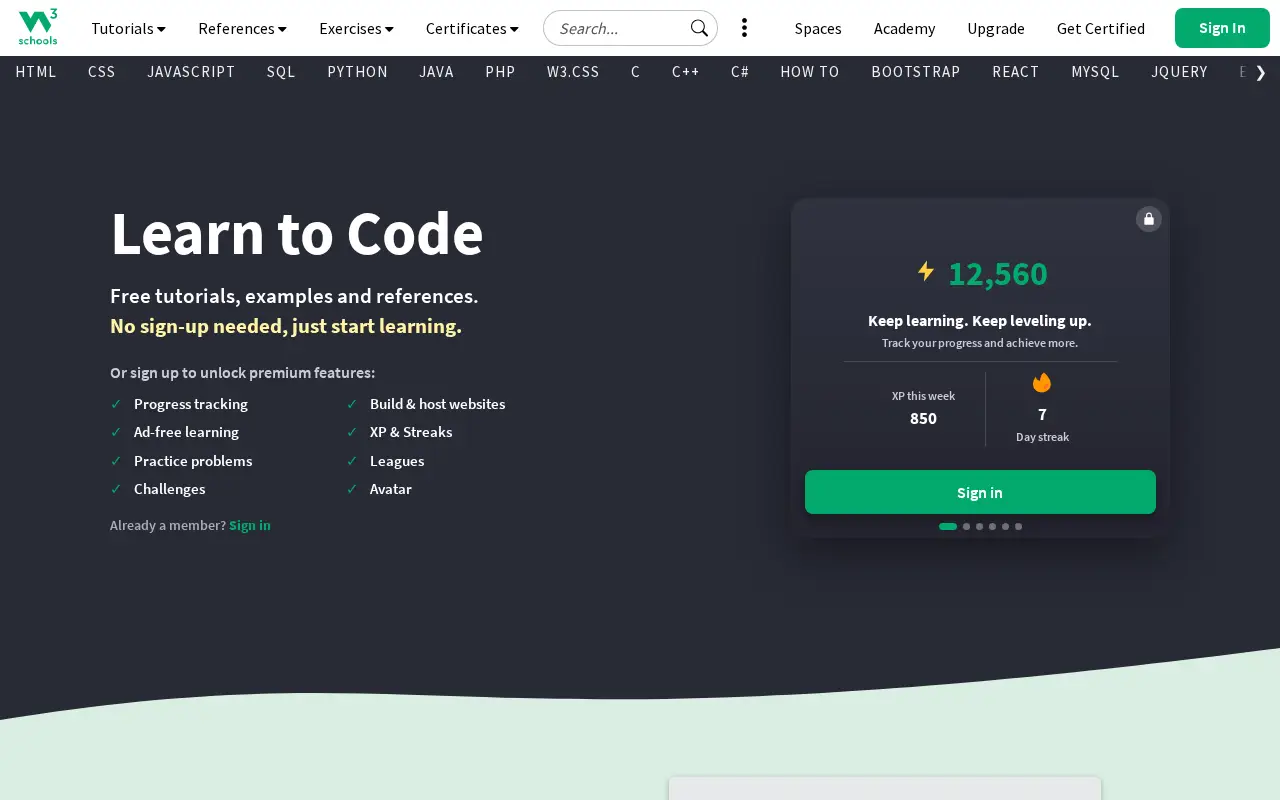Viewport: 1280px width, 800px height.
Task: Expand the Tutorials dropdown
Action: point(128,28)
